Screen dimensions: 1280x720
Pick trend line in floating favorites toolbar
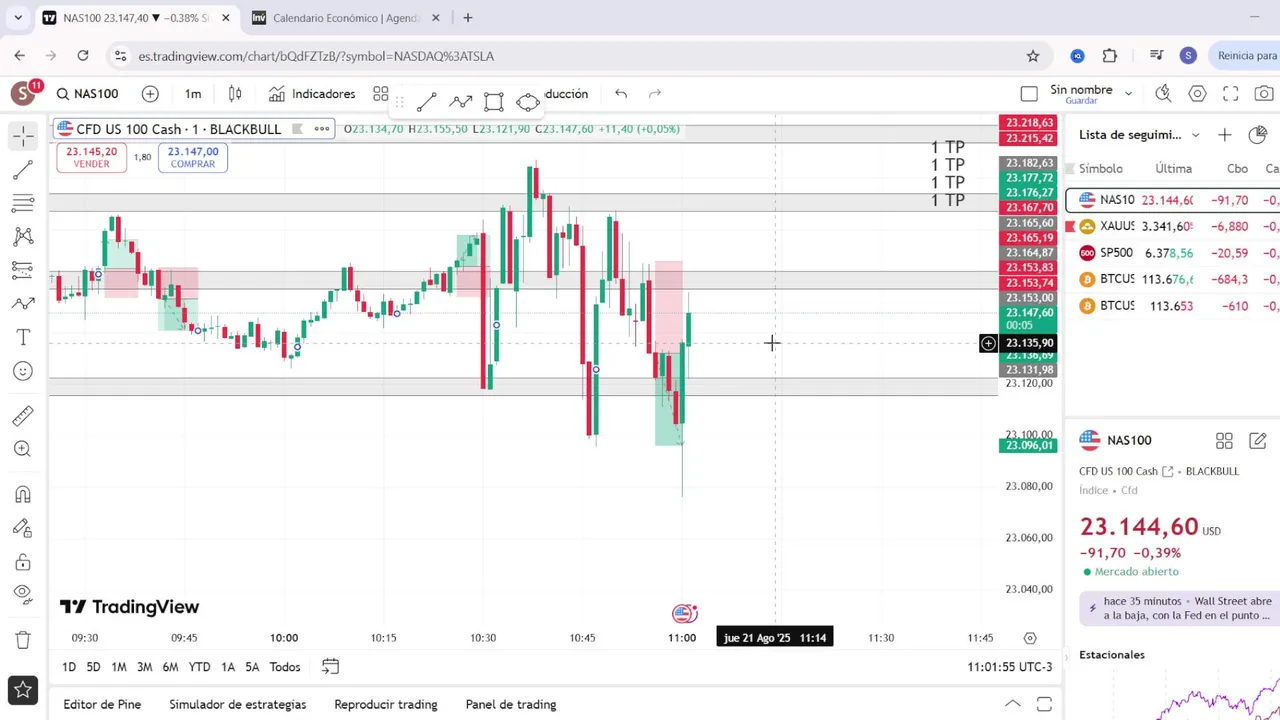pos(426,101)
